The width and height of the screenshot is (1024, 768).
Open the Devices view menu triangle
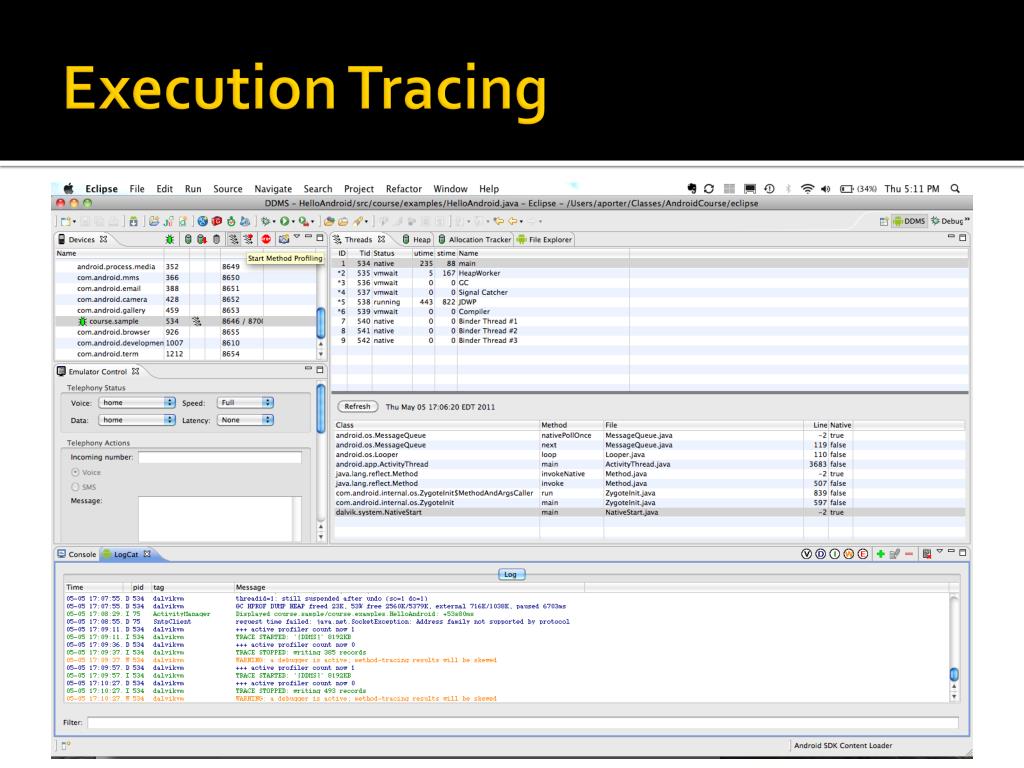[297, 237]
